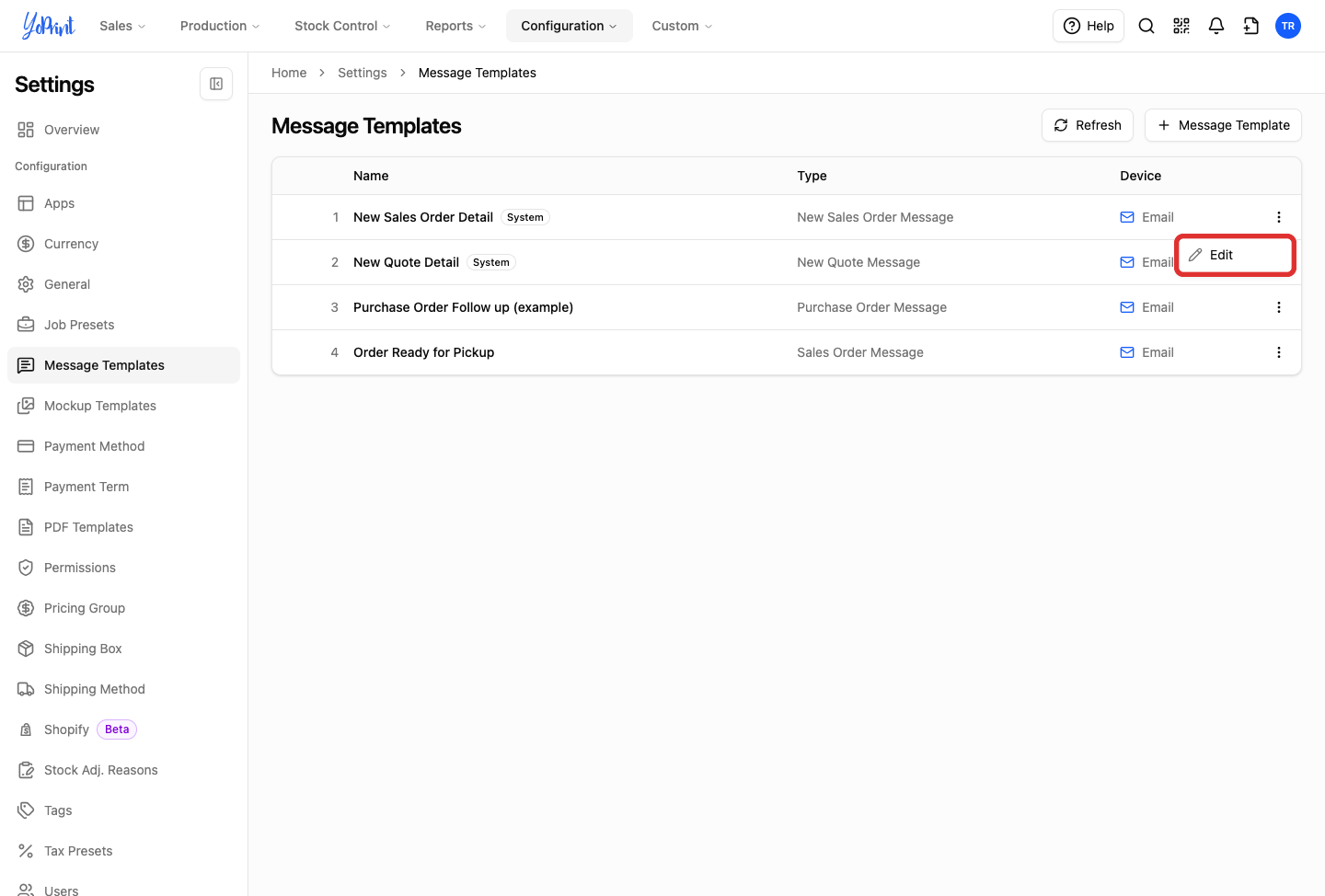Add a new Message Template

(1223, 125)
